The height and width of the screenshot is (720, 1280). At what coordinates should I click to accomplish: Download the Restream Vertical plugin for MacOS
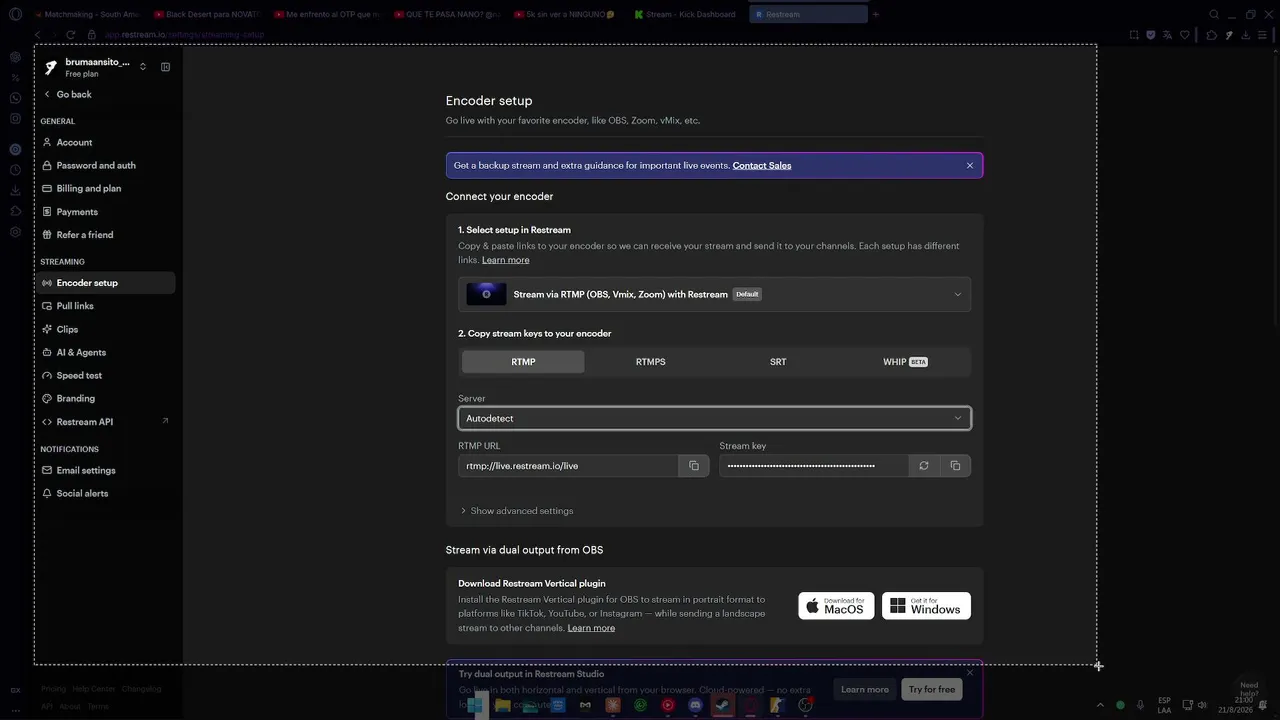pyautogui.click(x=836, y=606)
